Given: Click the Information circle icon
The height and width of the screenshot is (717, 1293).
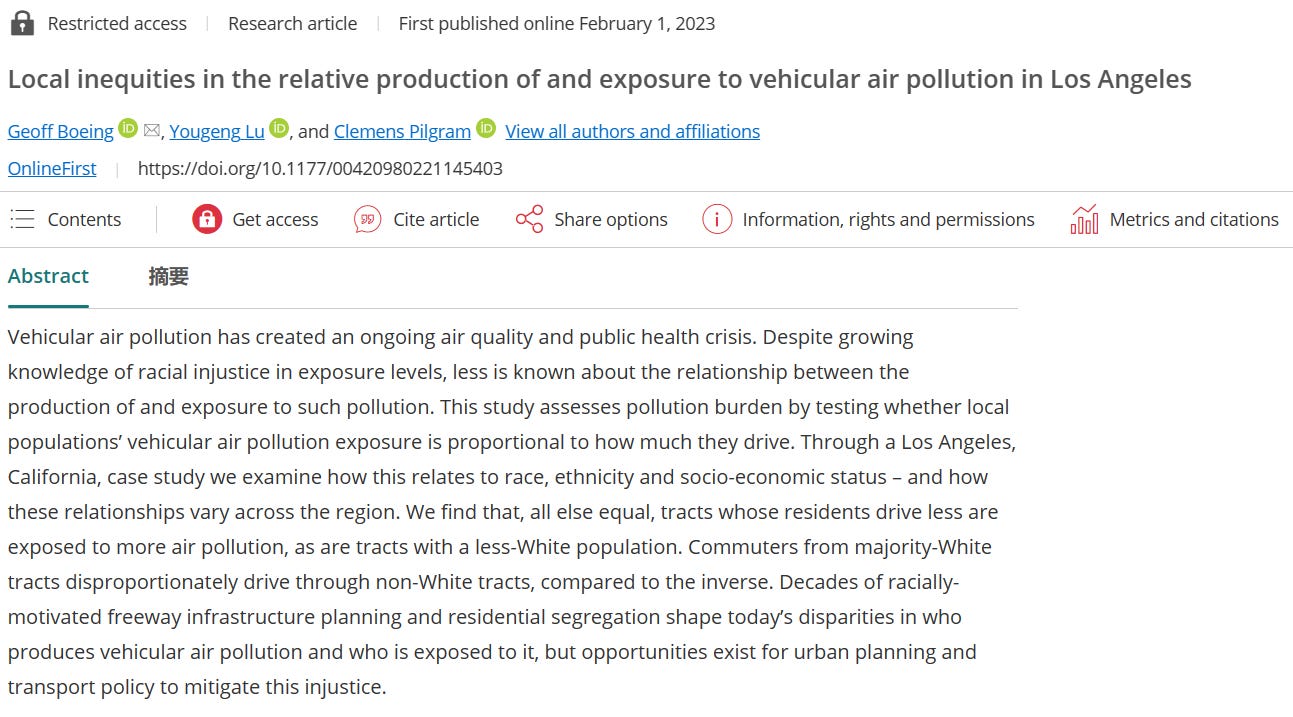Looking at the screenshot, I should pyautogui.click(x=717, y=219).
